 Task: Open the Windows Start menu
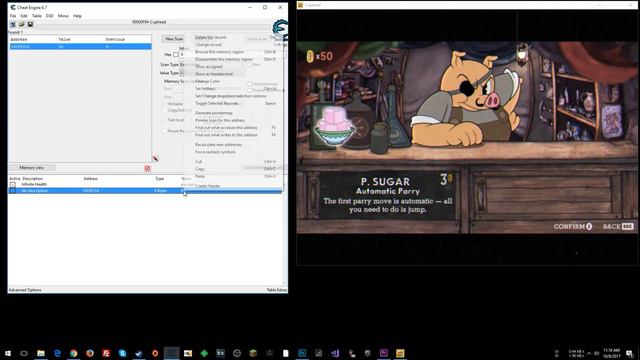(x=8, y=353)
